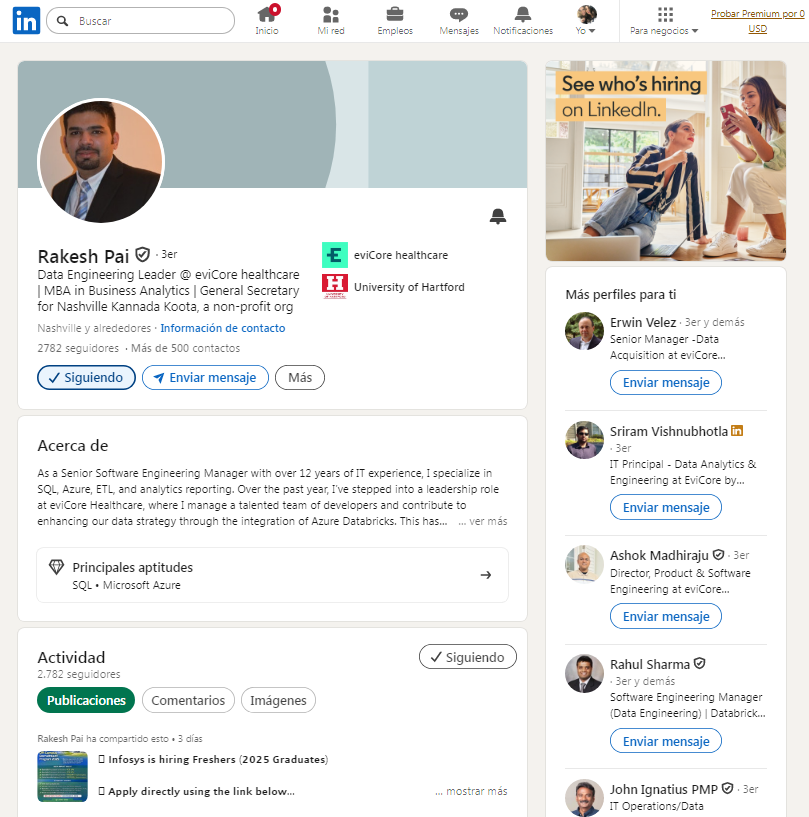
Task: Open Sriram Vishnubhotla name link
Action: 669,431
